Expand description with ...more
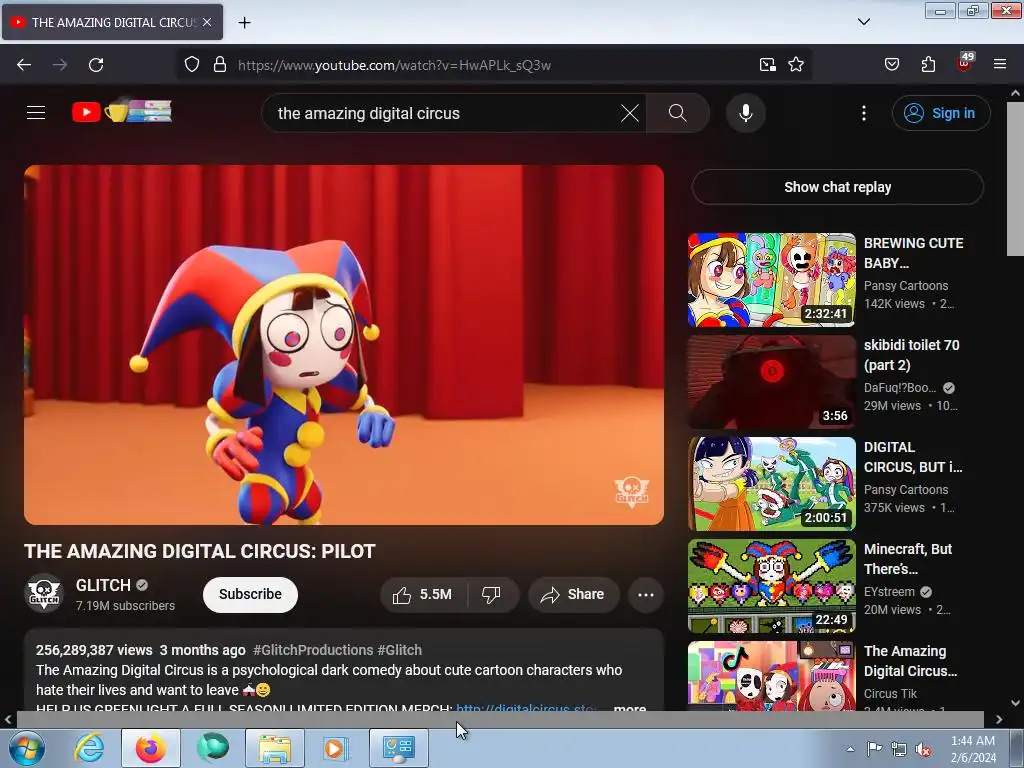 pos(630,707)
